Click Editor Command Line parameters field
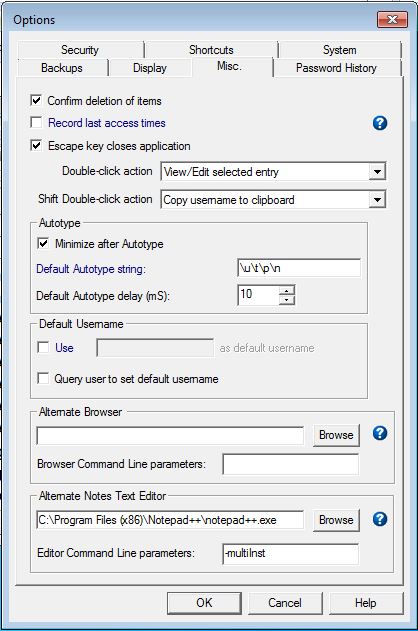Screen dimensions: 418x631 click(290, 553)
